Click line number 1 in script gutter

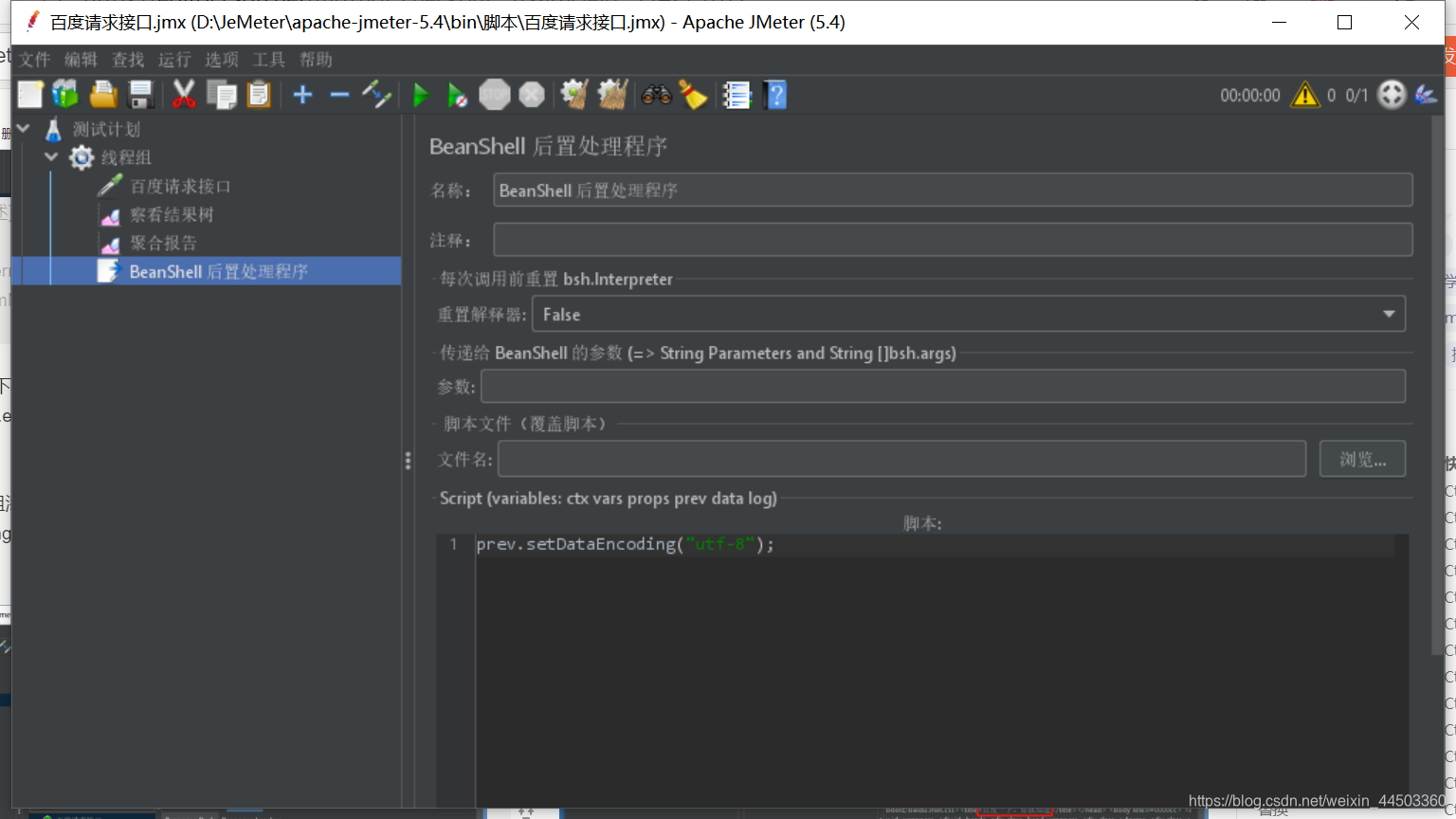(x=454, y=544)
